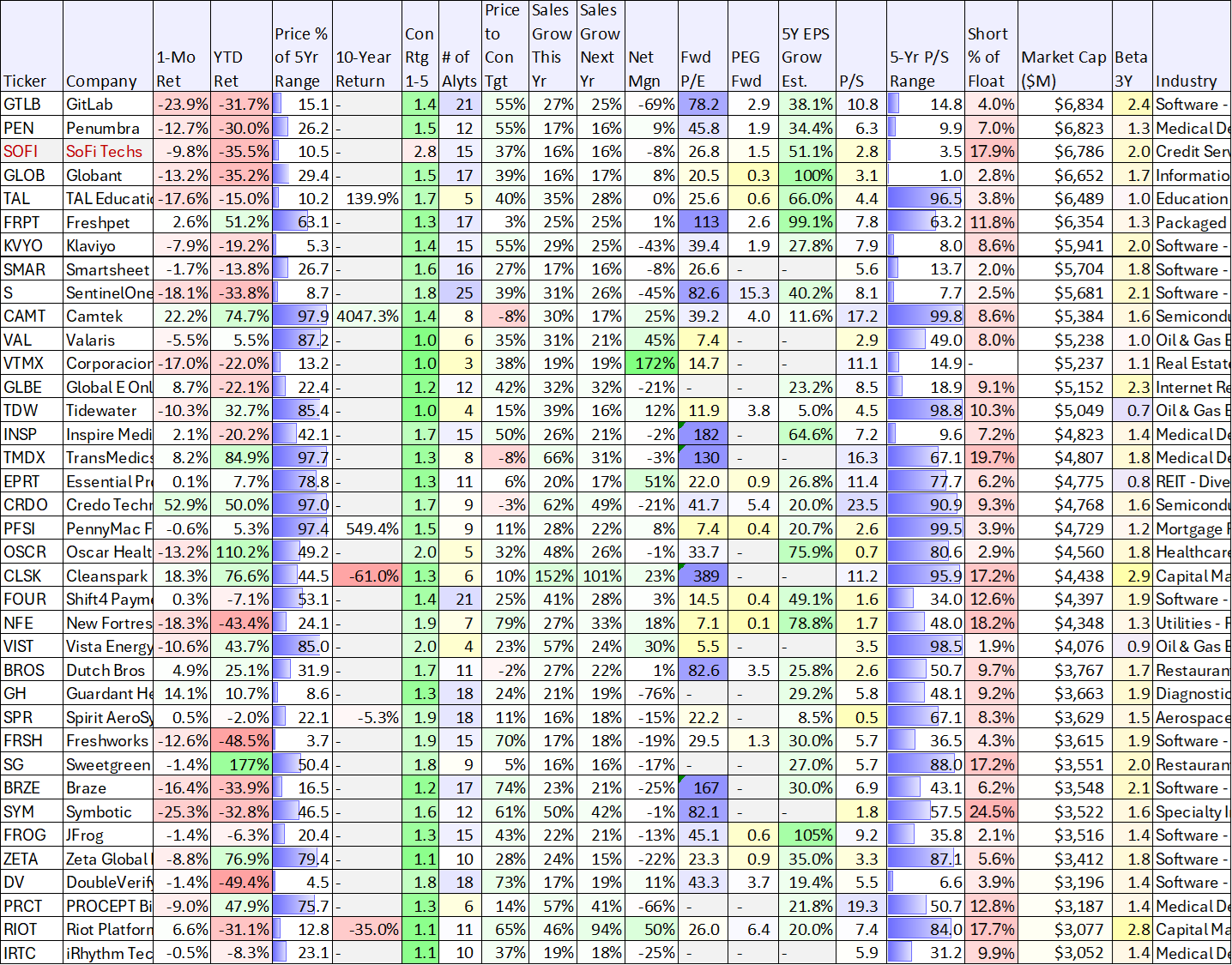Viewport: 1232px width, 965px height.
Task: Select the Shift4 Payments company cell
Action: click(108, 600)
